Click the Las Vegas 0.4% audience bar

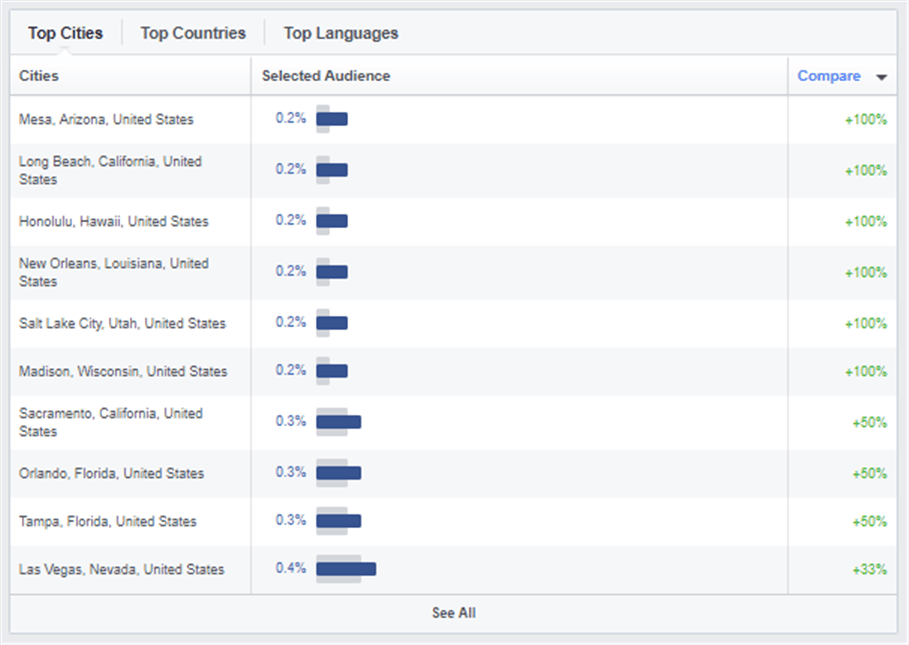(x=346, y=569)
